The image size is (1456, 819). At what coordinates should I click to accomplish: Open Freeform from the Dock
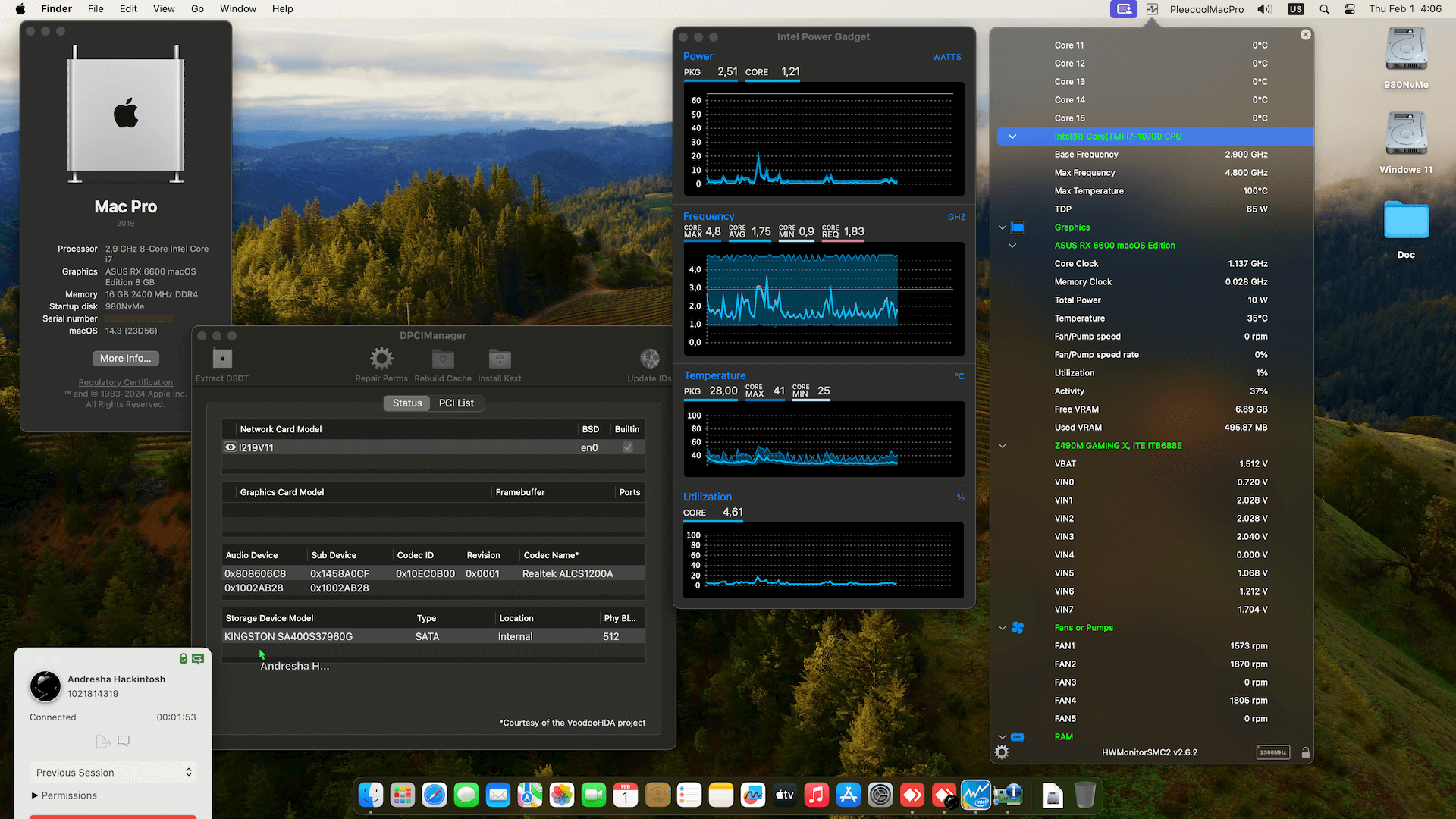753,795
